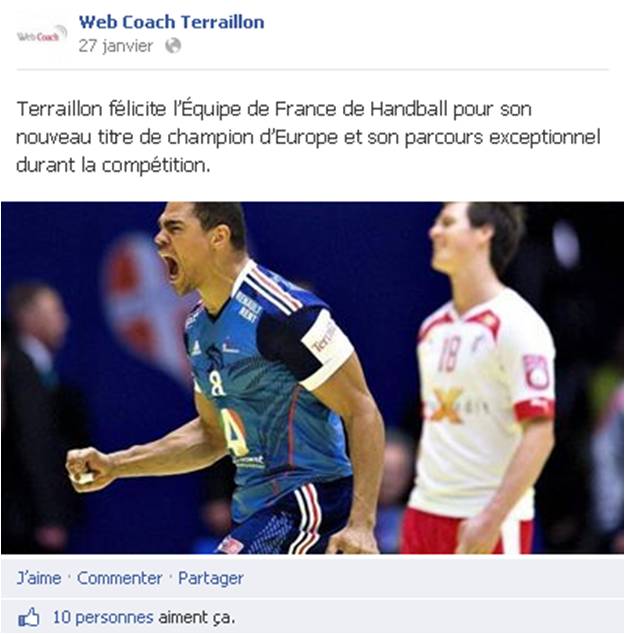Click the red emblem on white sleeve
Image resolution: width=625 pixels, height=634 pixels.
pyautogui.click(x=537, y=372)
